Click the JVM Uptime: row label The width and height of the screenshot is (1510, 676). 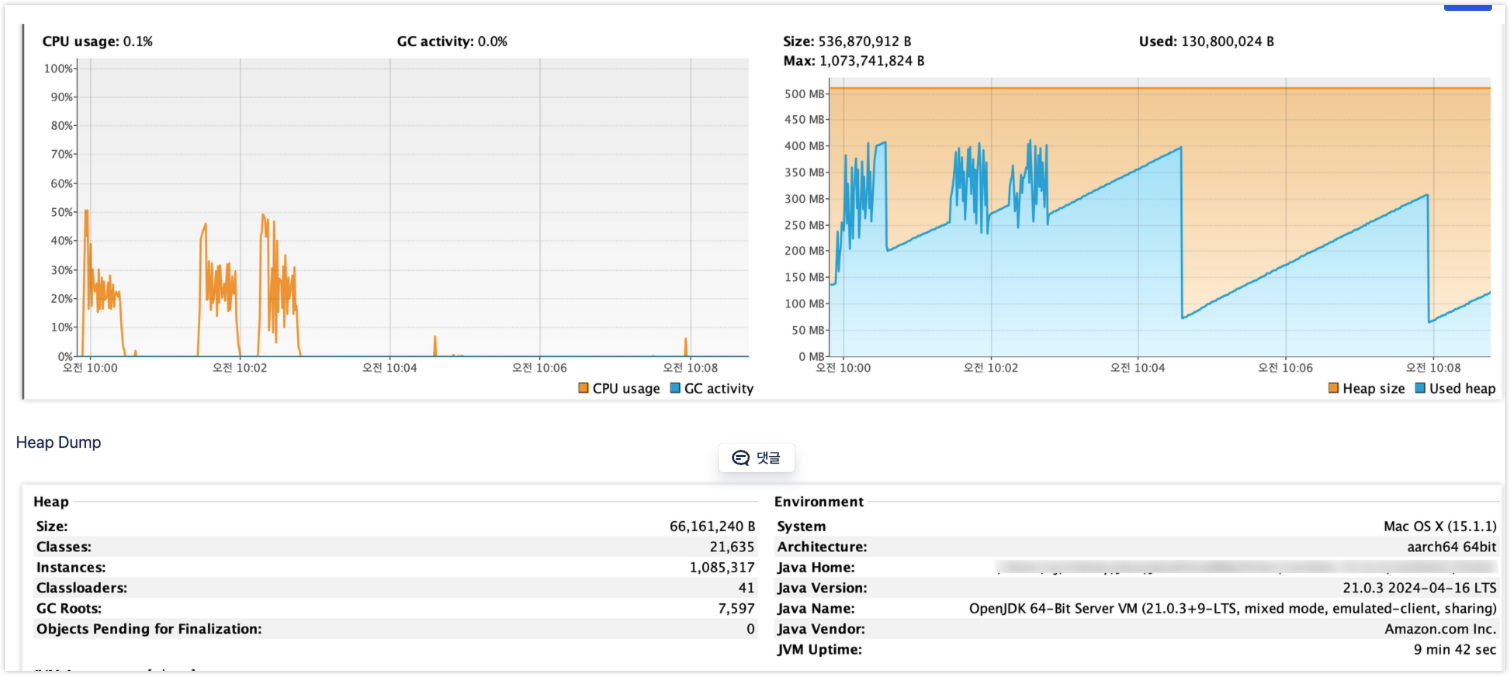click(819, 649)
